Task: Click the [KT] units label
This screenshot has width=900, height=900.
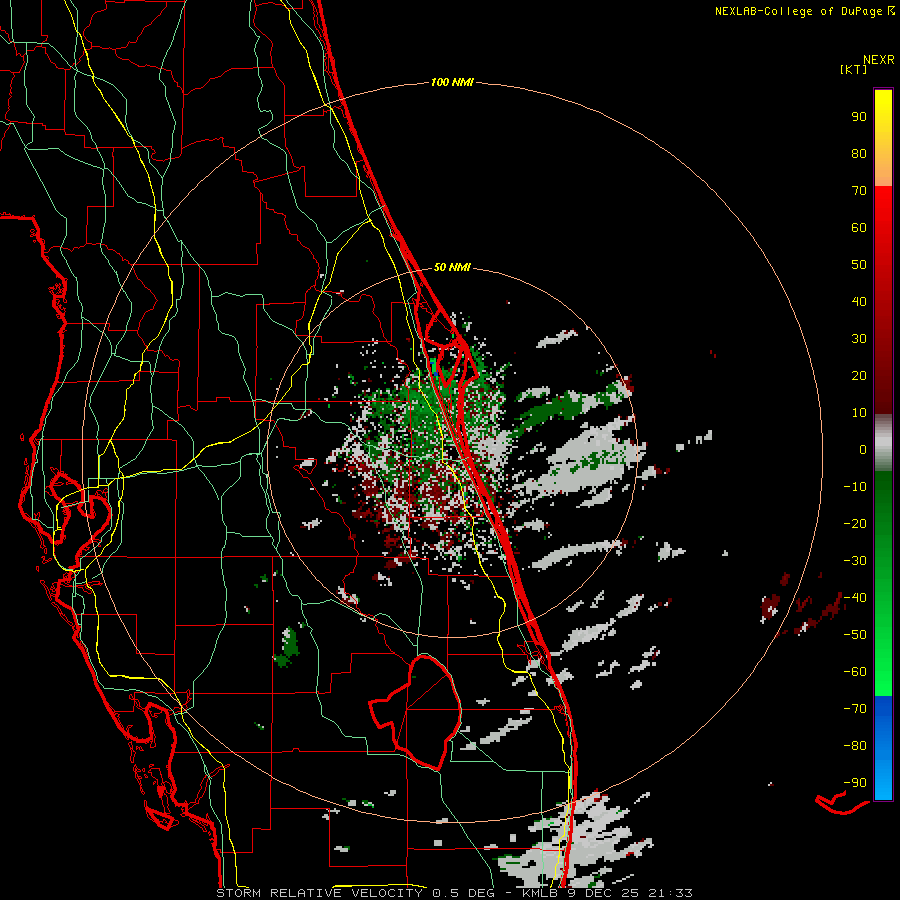Action: pos(854,69)
